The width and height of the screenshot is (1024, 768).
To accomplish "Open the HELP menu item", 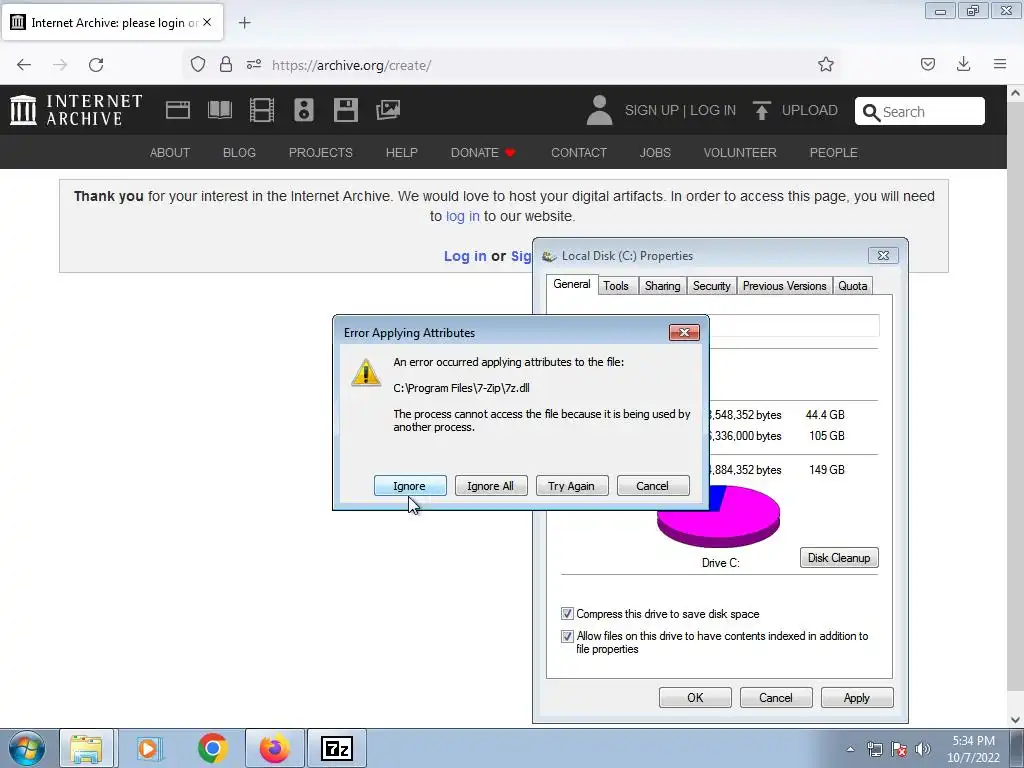I will (x=402, y=153).
